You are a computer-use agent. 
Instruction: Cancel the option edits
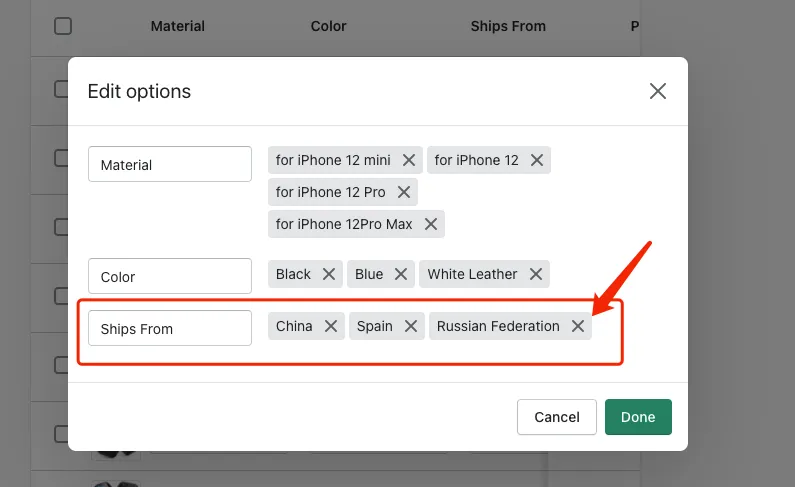point(557,417)
